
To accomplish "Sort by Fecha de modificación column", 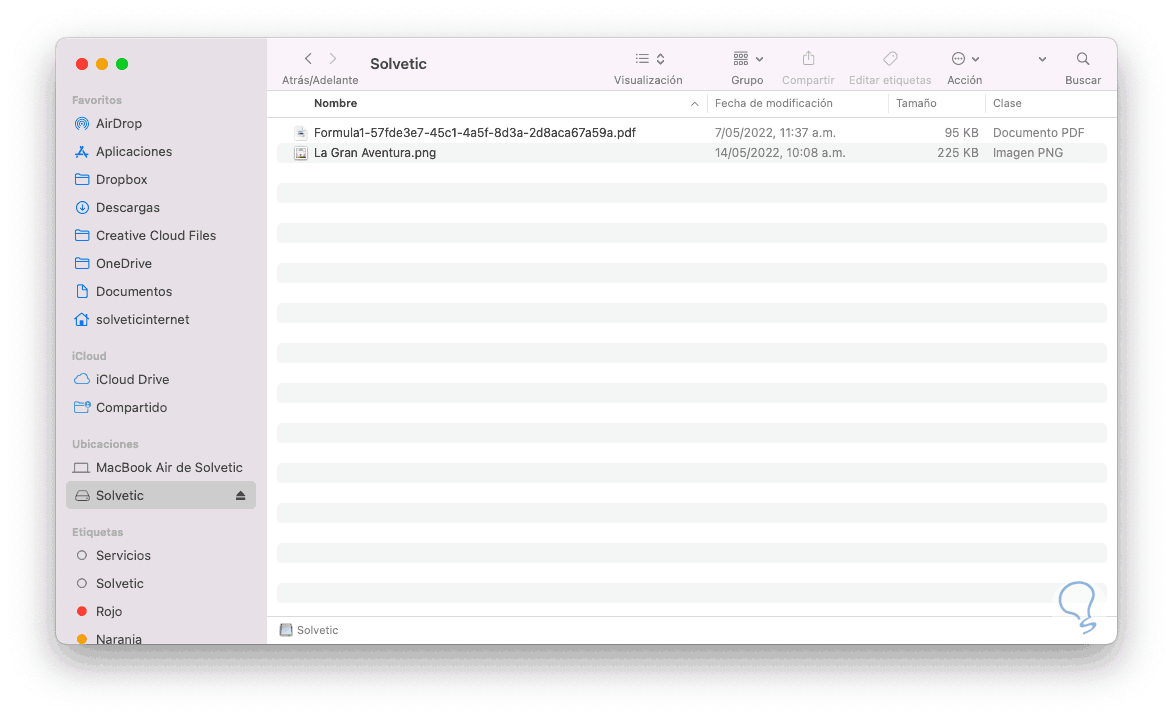I will (774, 103).
